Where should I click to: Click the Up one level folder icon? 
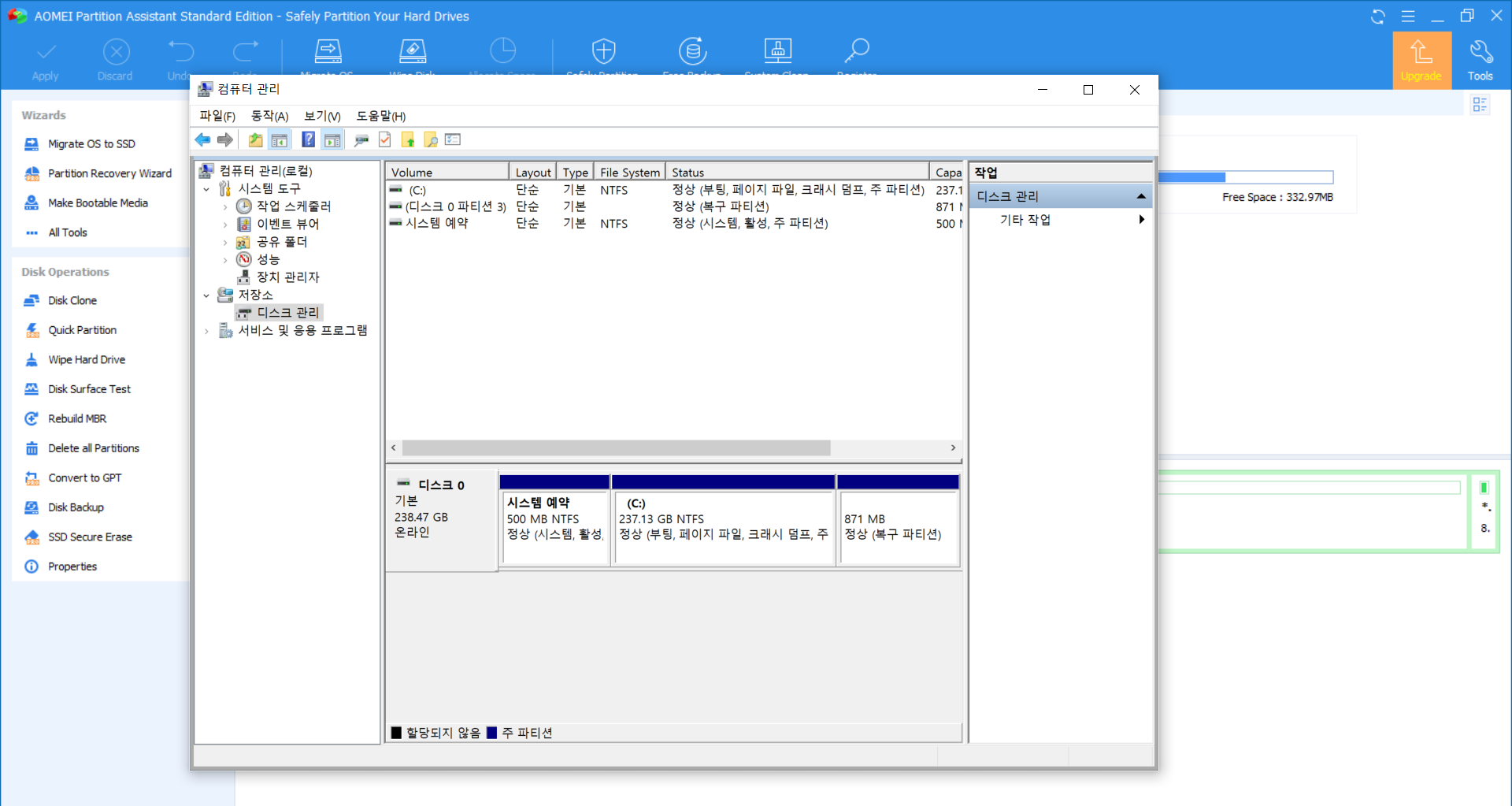click(x=255, y=139)
